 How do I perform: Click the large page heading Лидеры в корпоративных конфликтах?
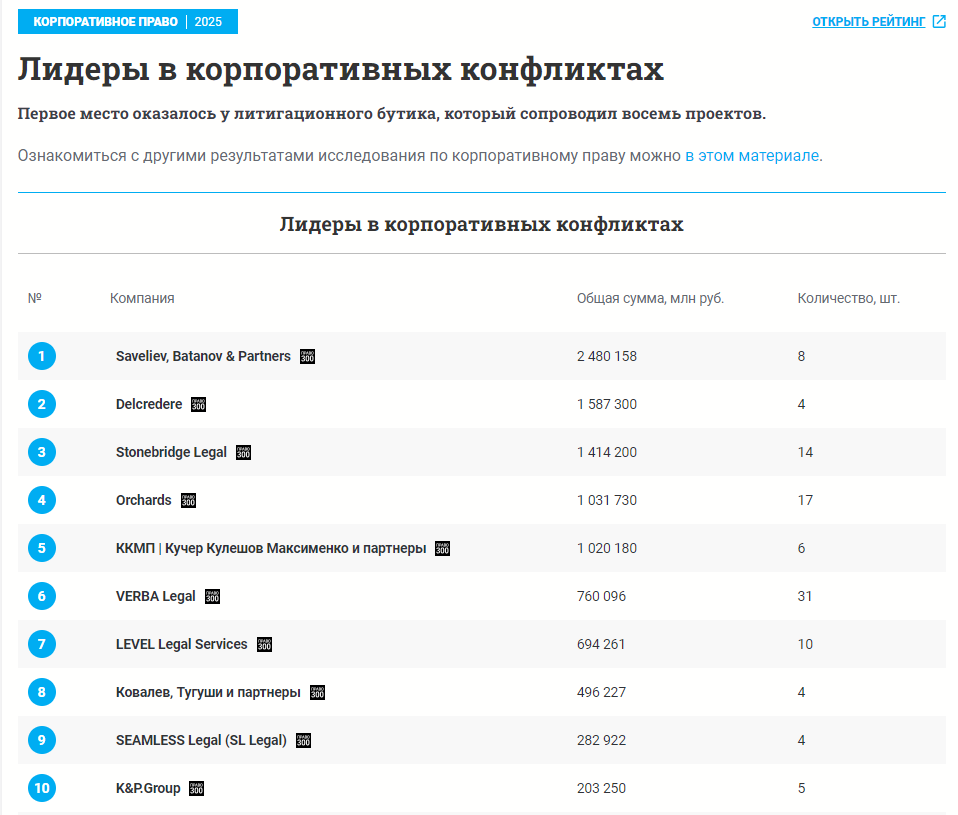click(x=340, y=69)
